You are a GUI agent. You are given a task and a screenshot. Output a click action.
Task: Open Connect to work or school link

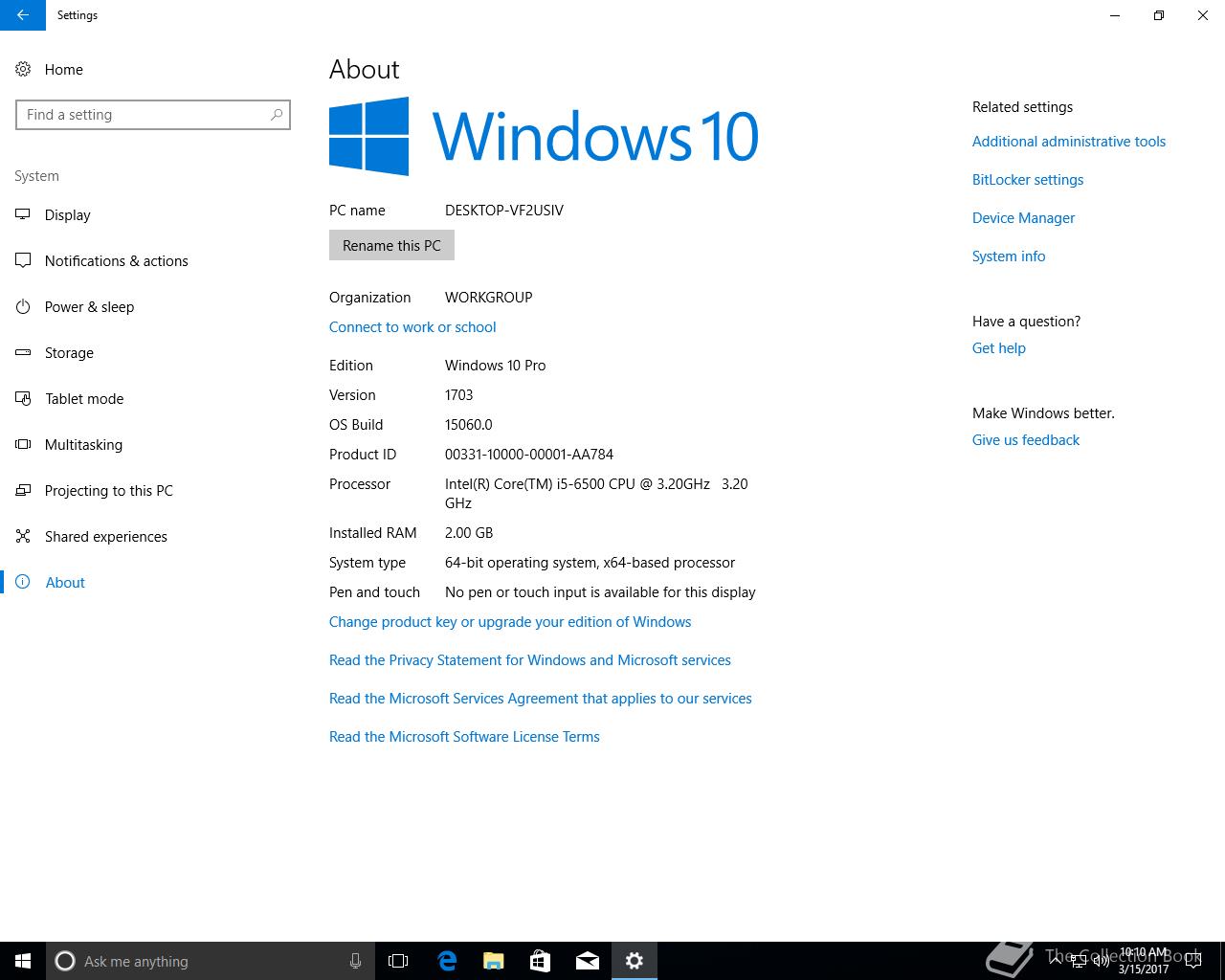tap(412, 327)
